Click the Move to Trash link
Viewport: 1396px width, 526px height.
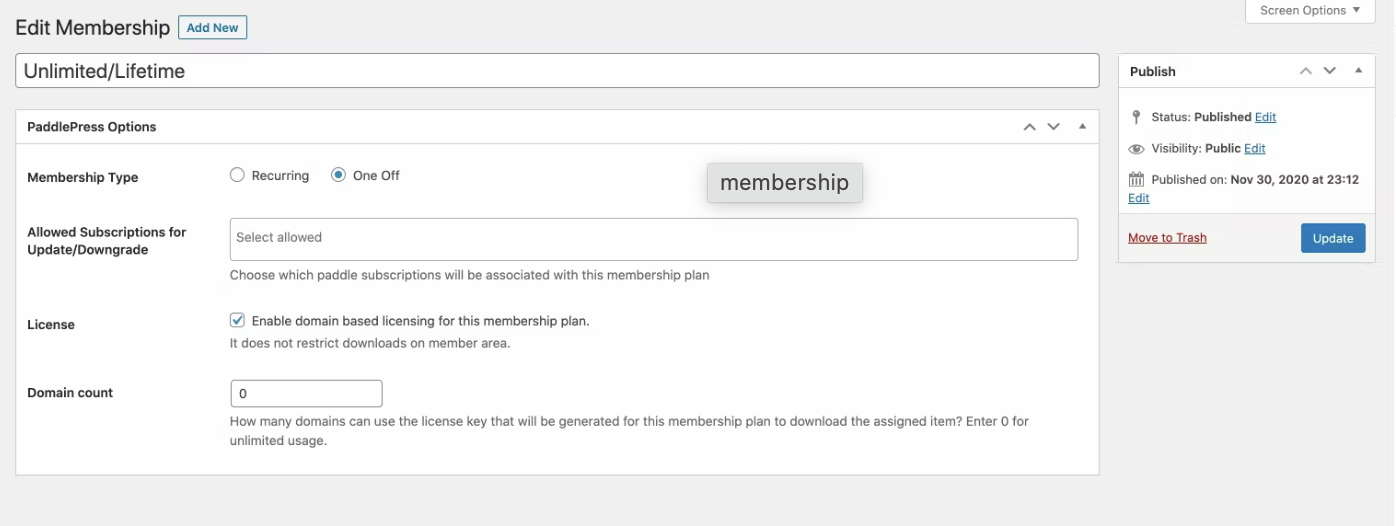tap(1167, 238)
